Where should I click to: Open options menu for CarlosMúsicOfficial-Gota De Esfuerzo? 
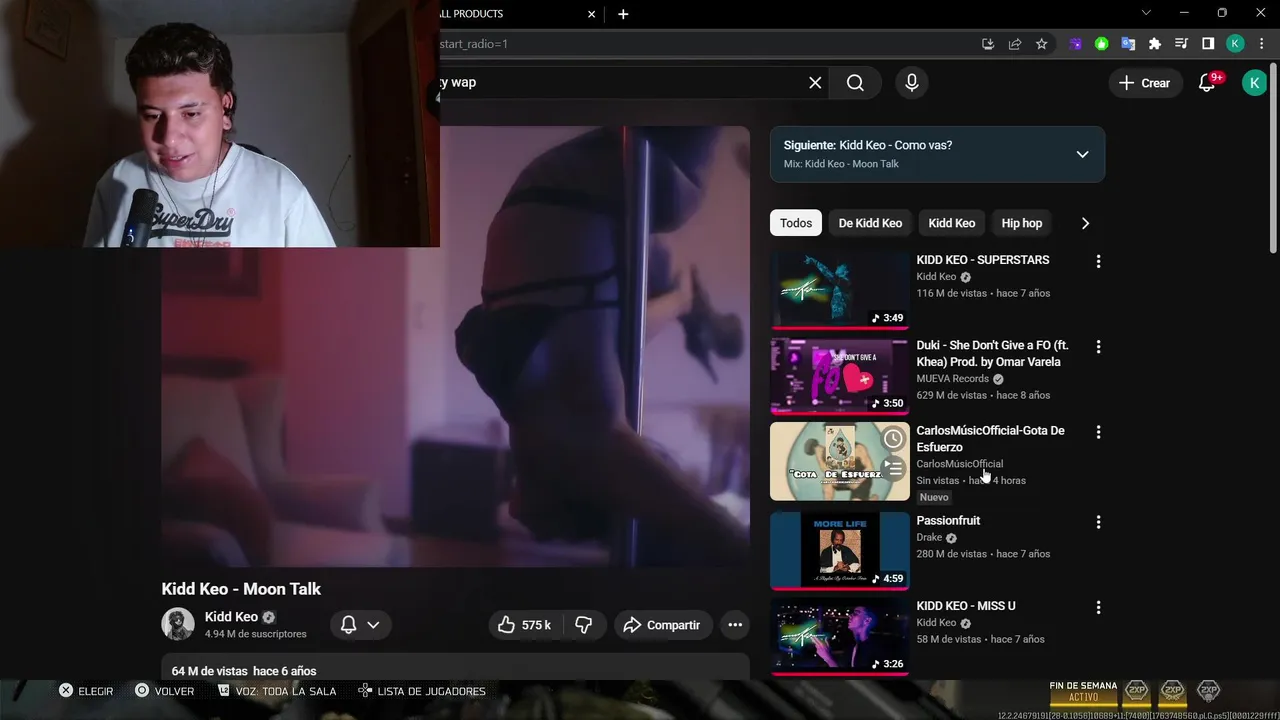(x=1098, y=432)
